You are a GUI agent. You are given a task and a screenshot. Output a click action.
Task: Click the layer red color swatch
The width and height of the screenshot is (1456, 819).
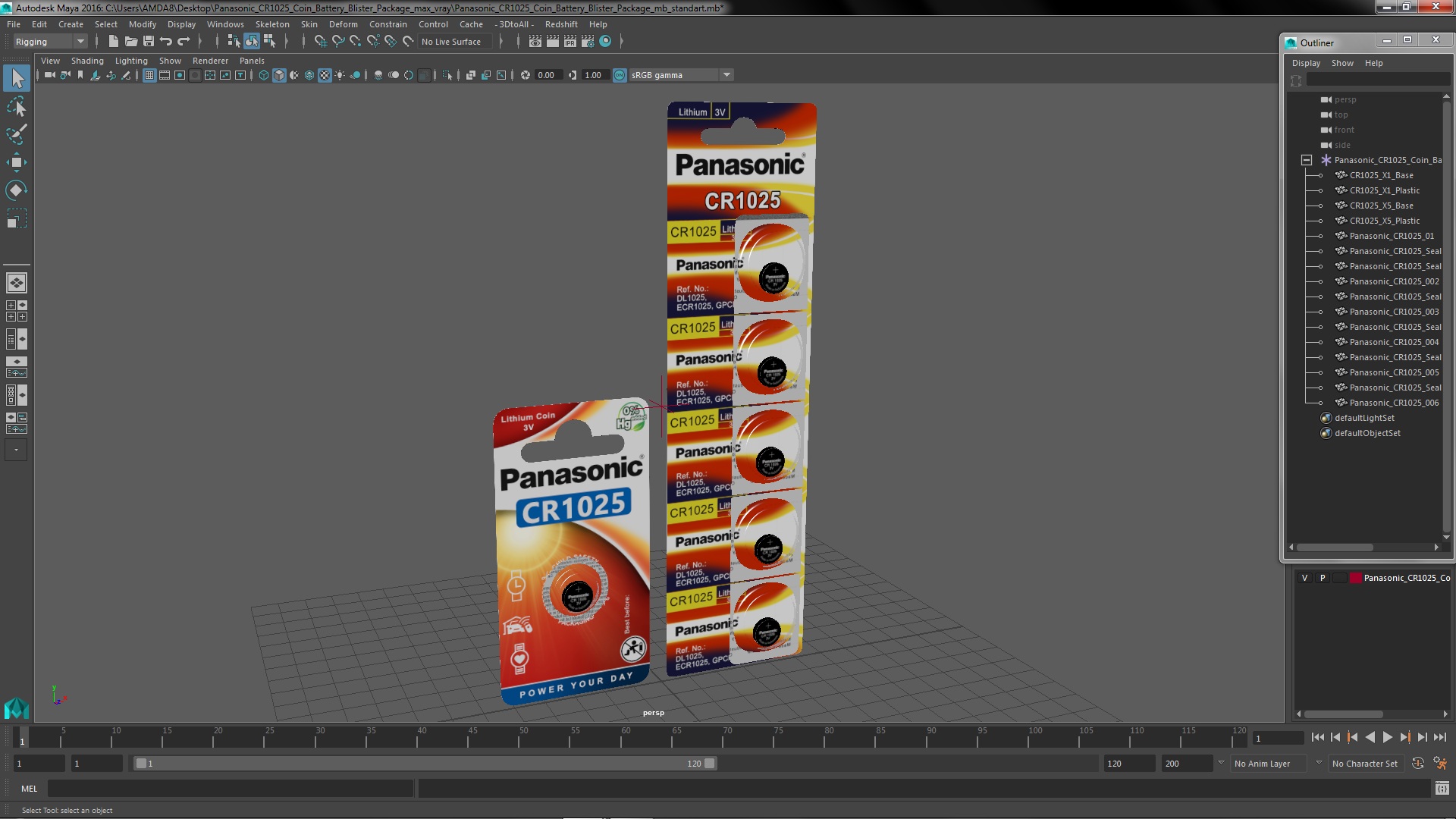point(1355,578)
